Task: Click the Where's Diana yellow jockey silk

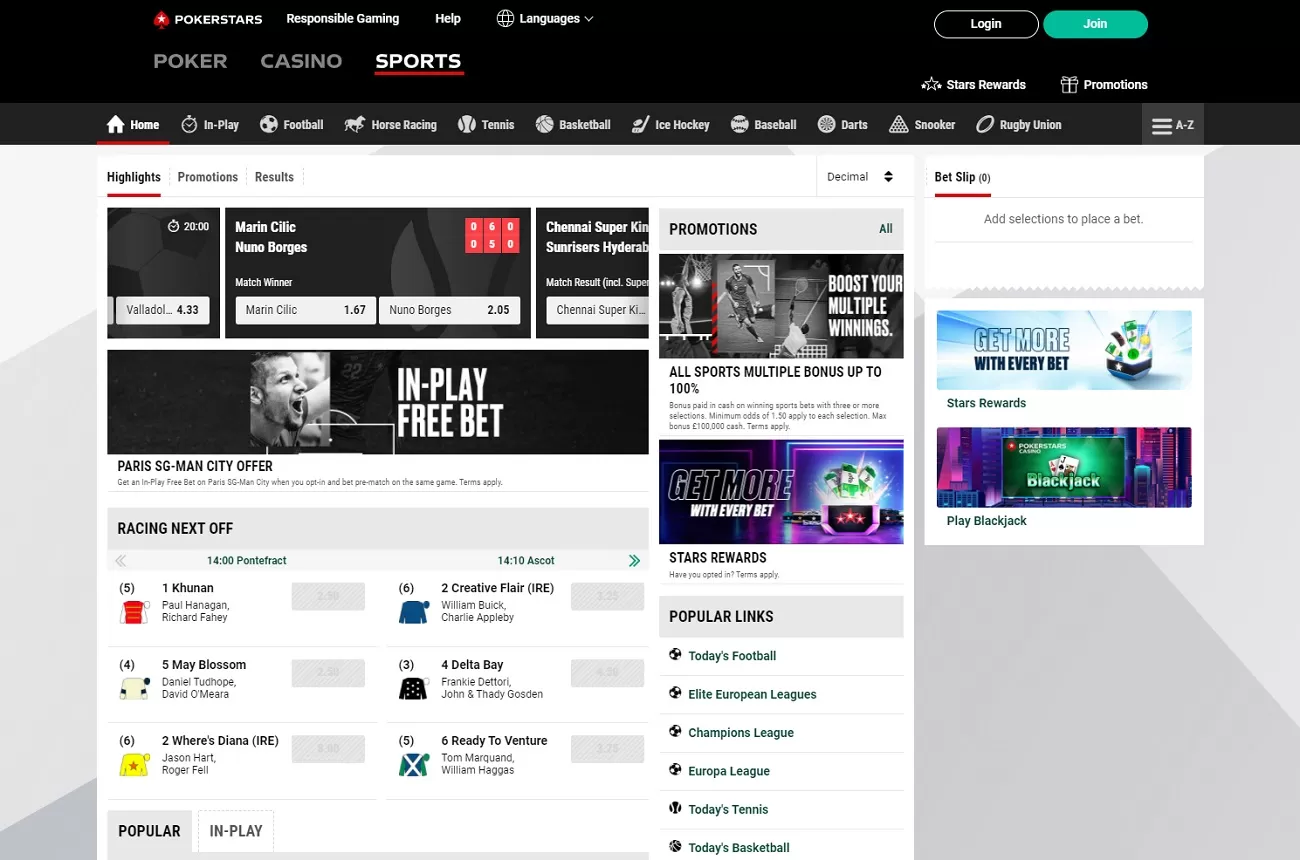Action: point(134,765)
